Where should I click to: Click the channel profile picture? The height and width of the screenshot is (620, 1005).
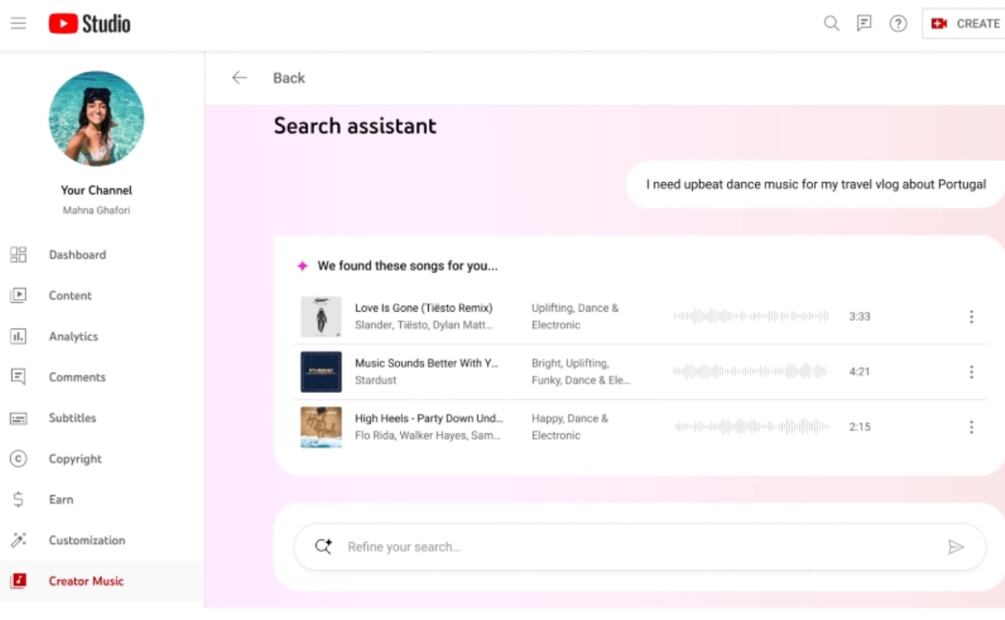tap(96, 118)
